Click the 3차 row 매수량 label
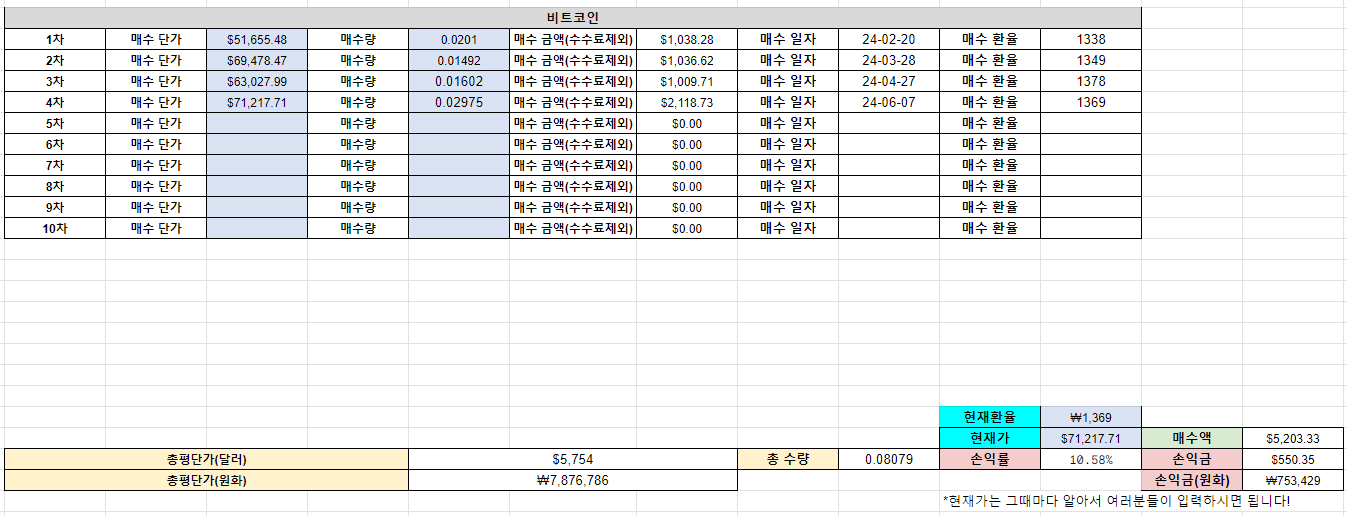The image size is (1347, 516). click(x=358, y=81)
